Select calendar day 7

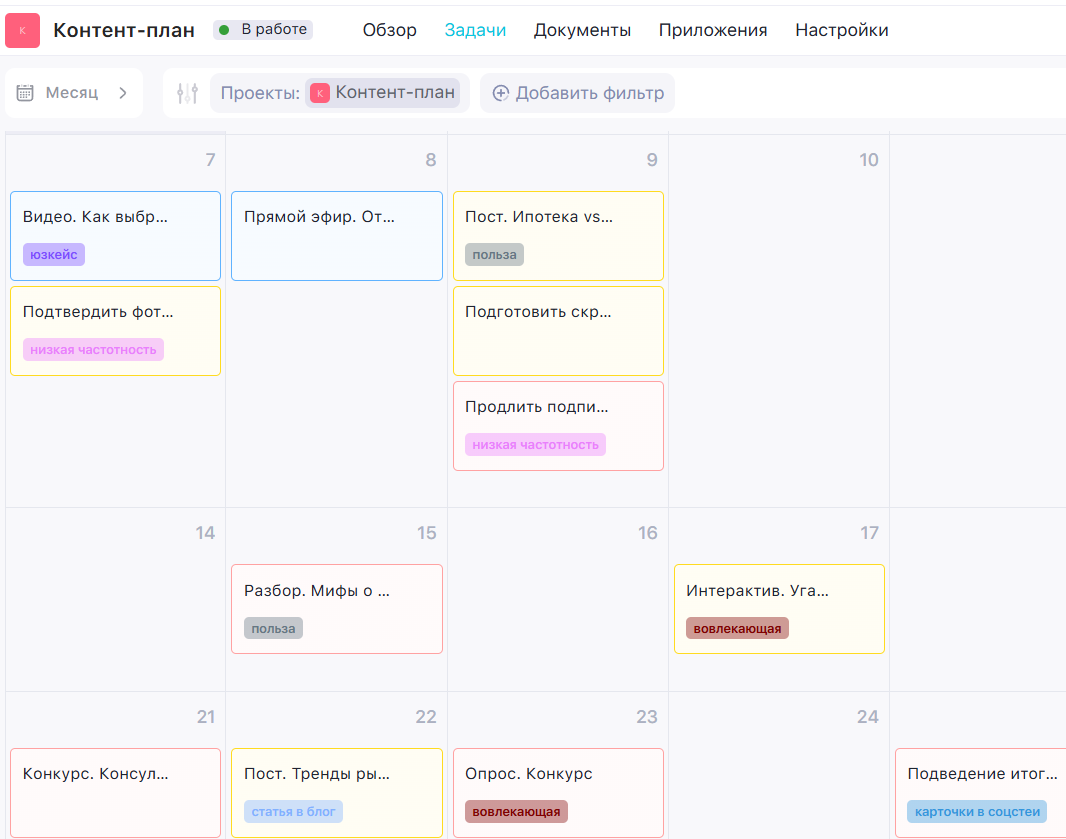point(210,160)
